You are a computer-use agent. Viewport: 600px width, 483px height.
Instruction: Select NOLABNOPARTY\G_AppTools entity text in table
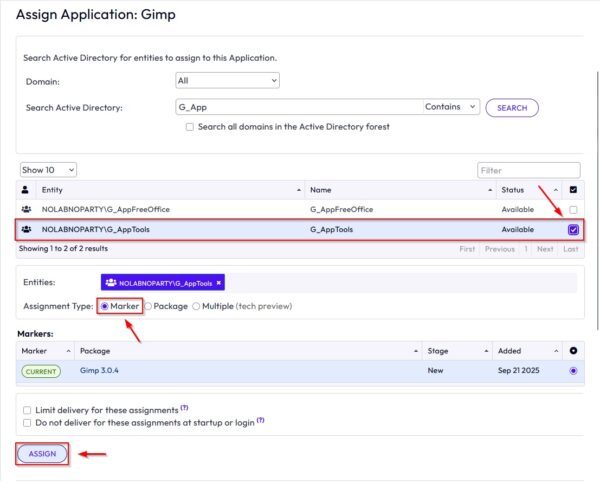(96, 229)
